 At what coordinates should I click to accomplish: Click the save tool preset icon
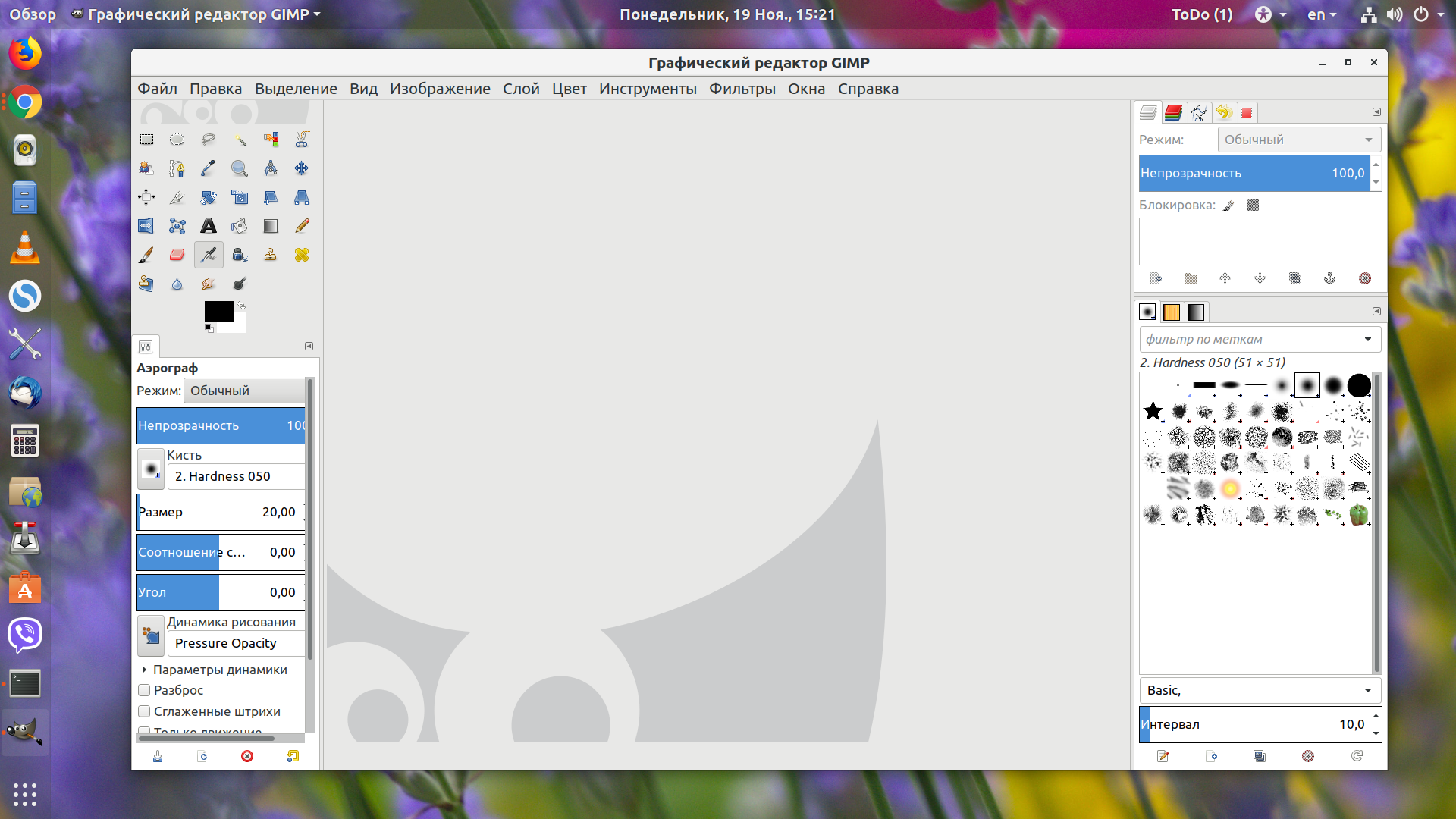158,756
